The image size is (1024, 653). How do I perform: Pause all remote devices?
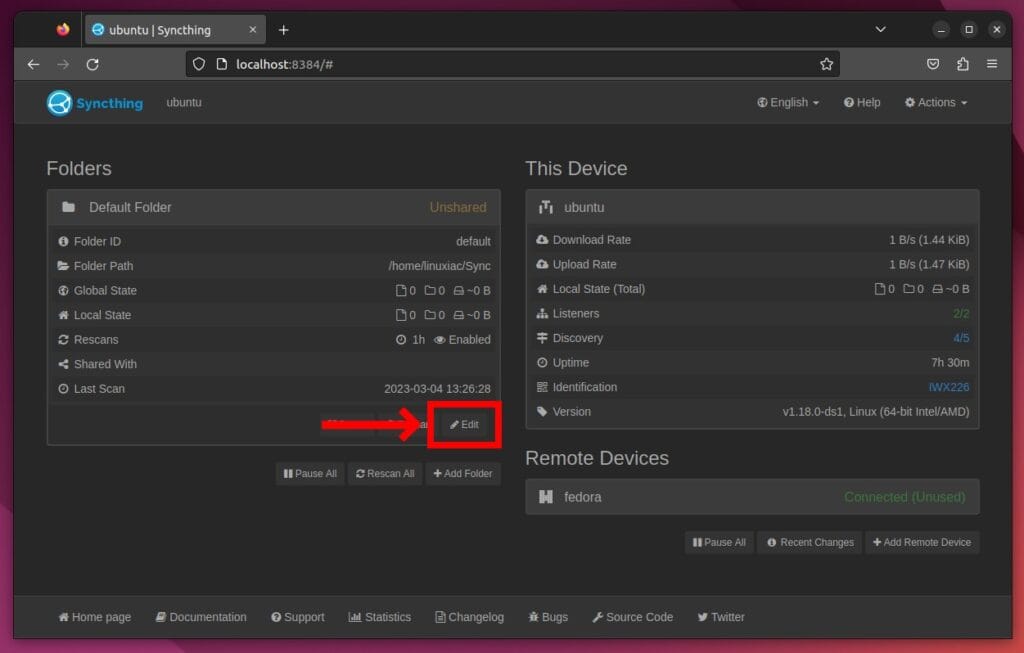(719, 542)
